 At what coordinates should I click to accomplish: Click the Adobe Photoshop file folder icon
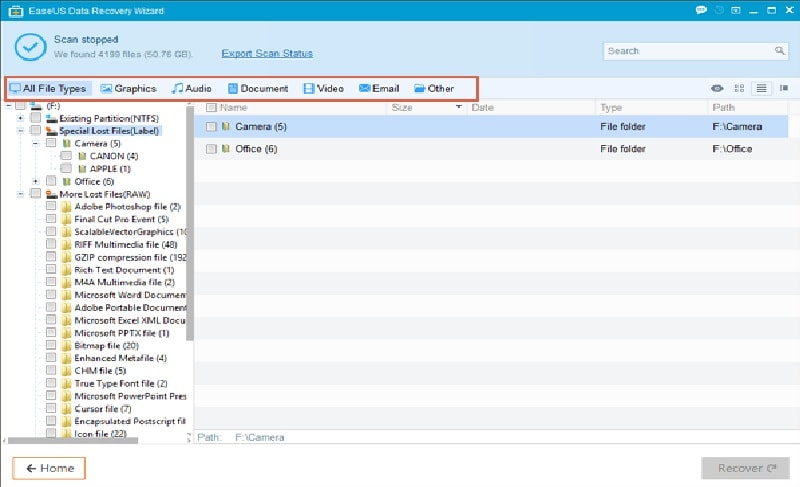66,207
